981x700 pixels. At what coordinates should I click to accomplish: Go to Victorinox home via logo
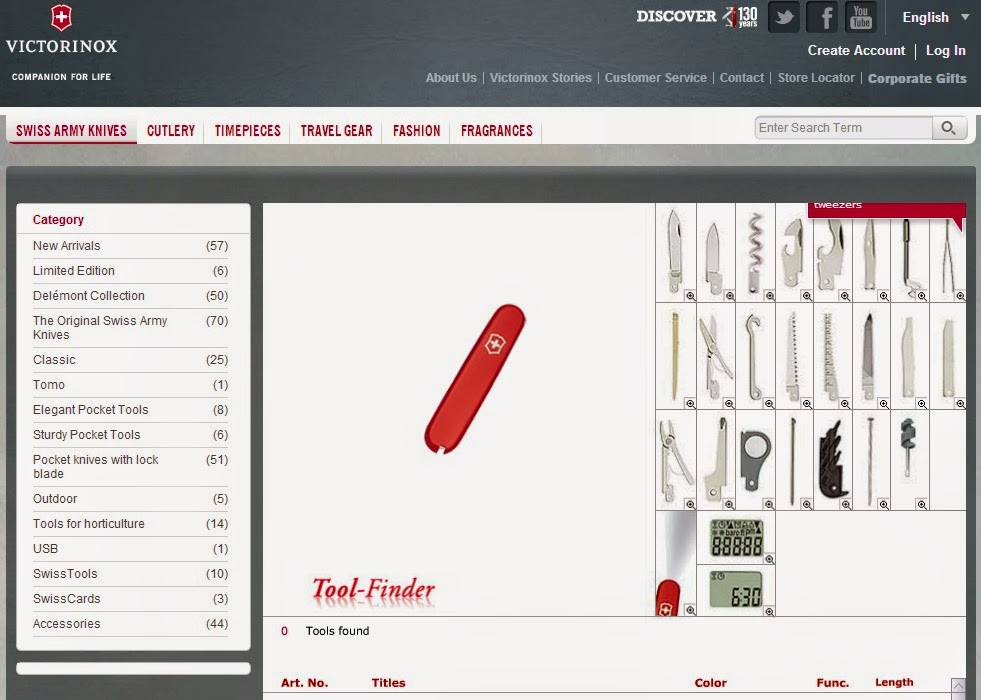(61, 43)
